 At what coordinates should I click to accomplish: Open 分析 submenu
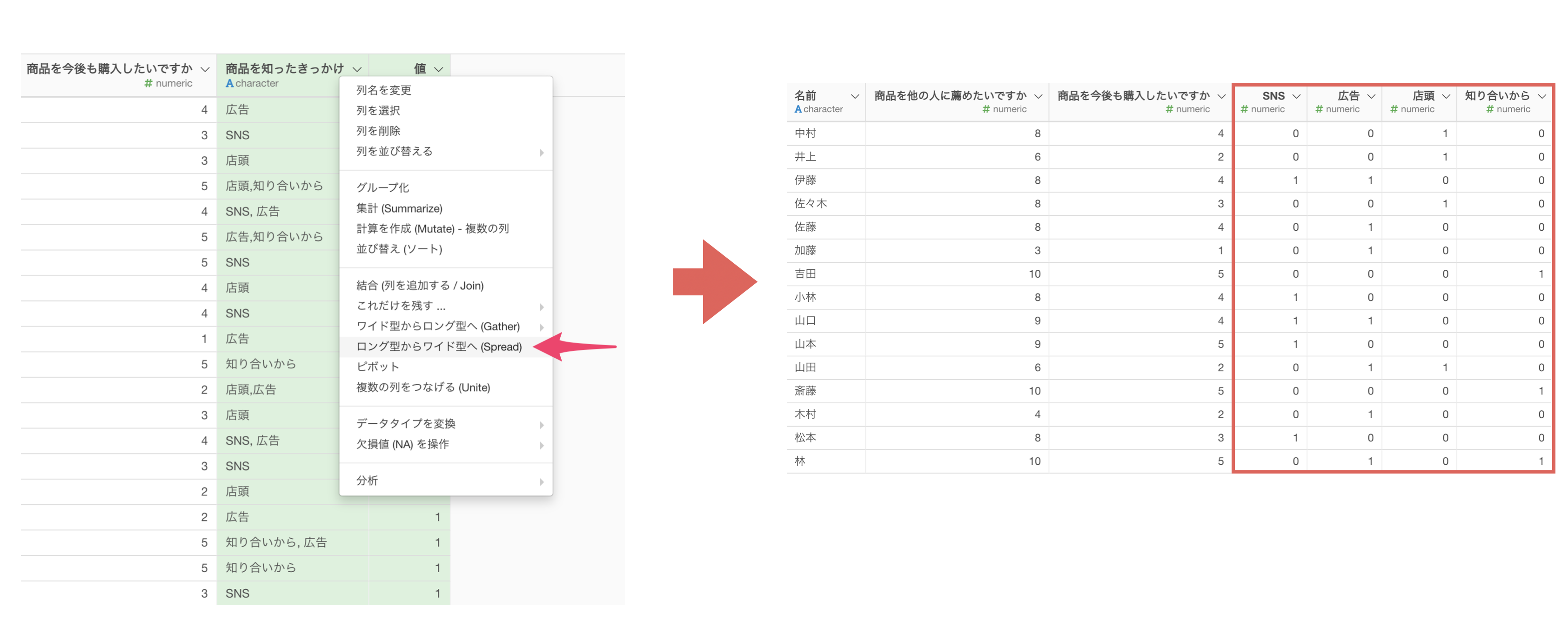pyautogui.click(x=446, y=481)
